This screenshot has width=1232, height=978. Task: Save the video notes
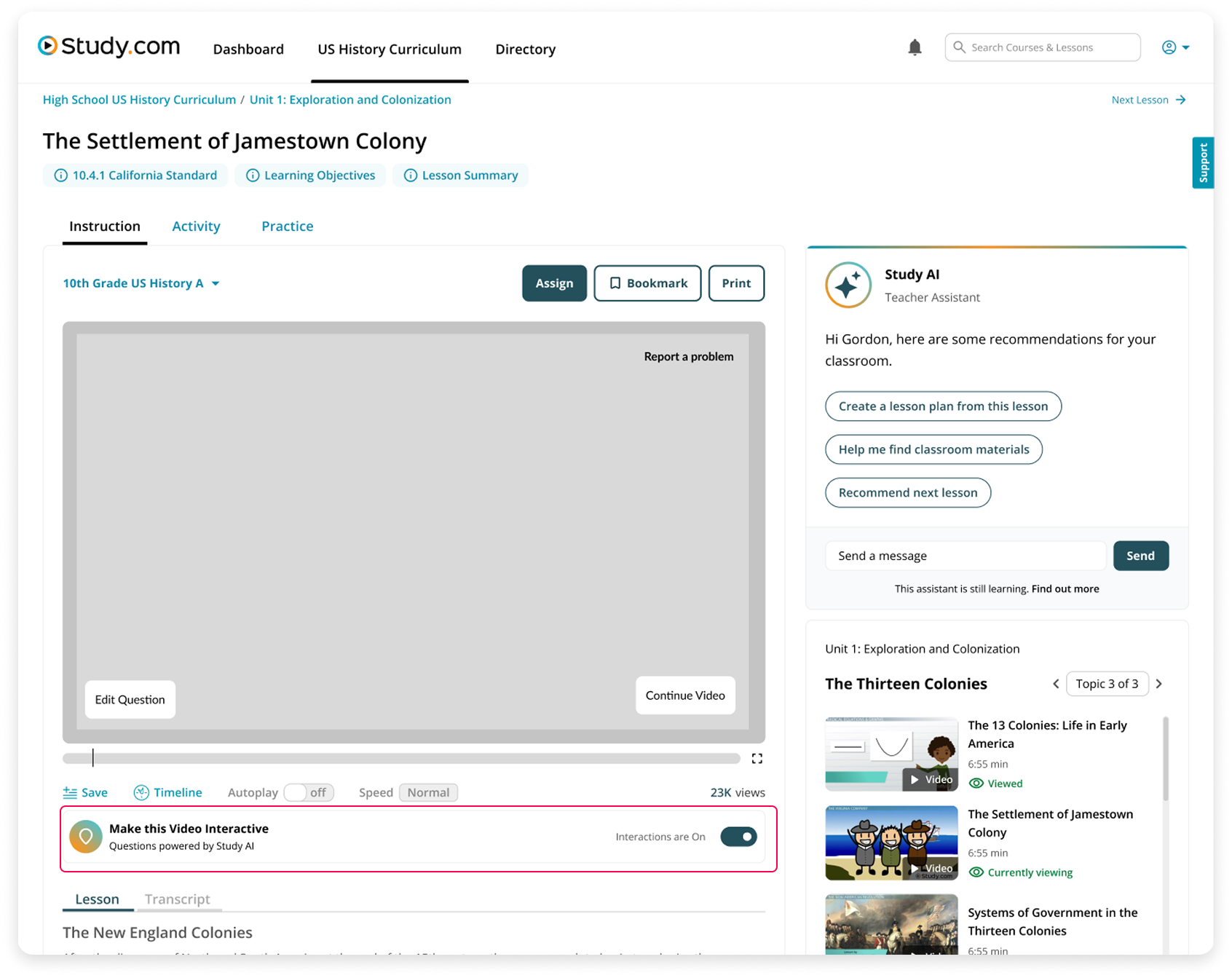point(85,793)
